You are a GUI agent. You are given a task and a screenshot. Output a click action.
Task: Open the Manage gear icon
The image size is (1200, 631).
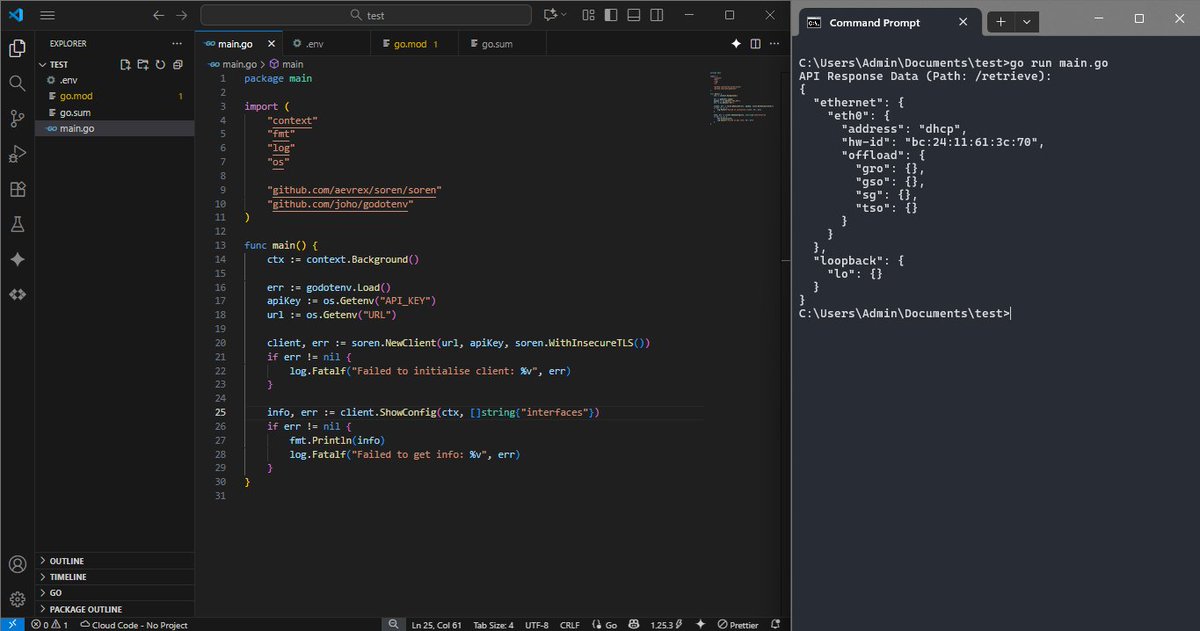click(17, 600)
